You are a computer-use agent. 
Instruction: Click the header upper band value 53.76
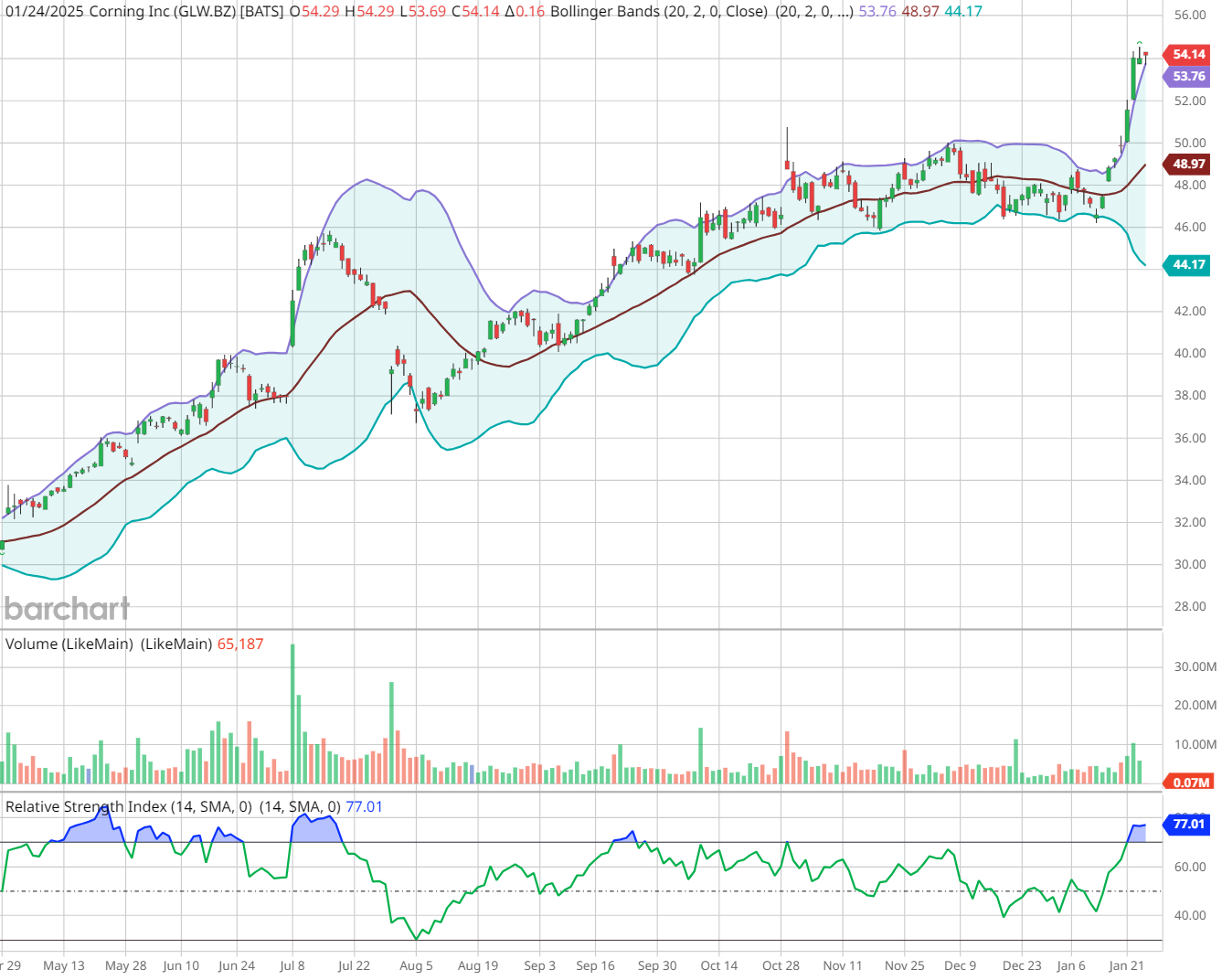click(877, 12)
